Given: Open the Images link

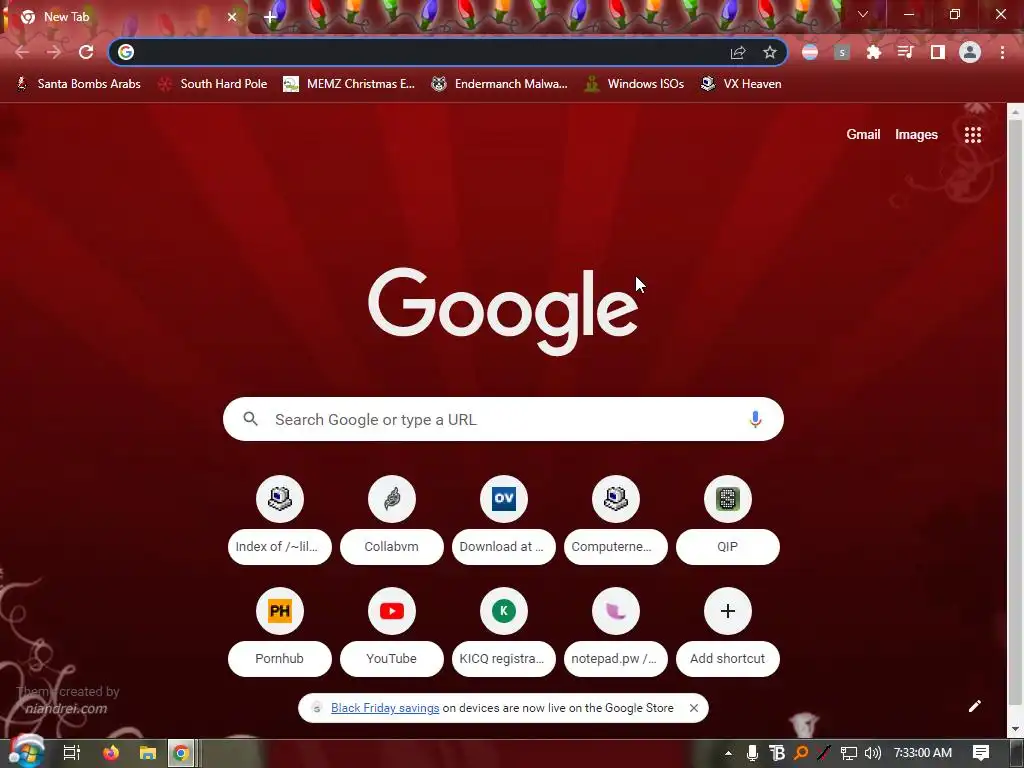Looking at the screenshot, I should pos(916,135).
